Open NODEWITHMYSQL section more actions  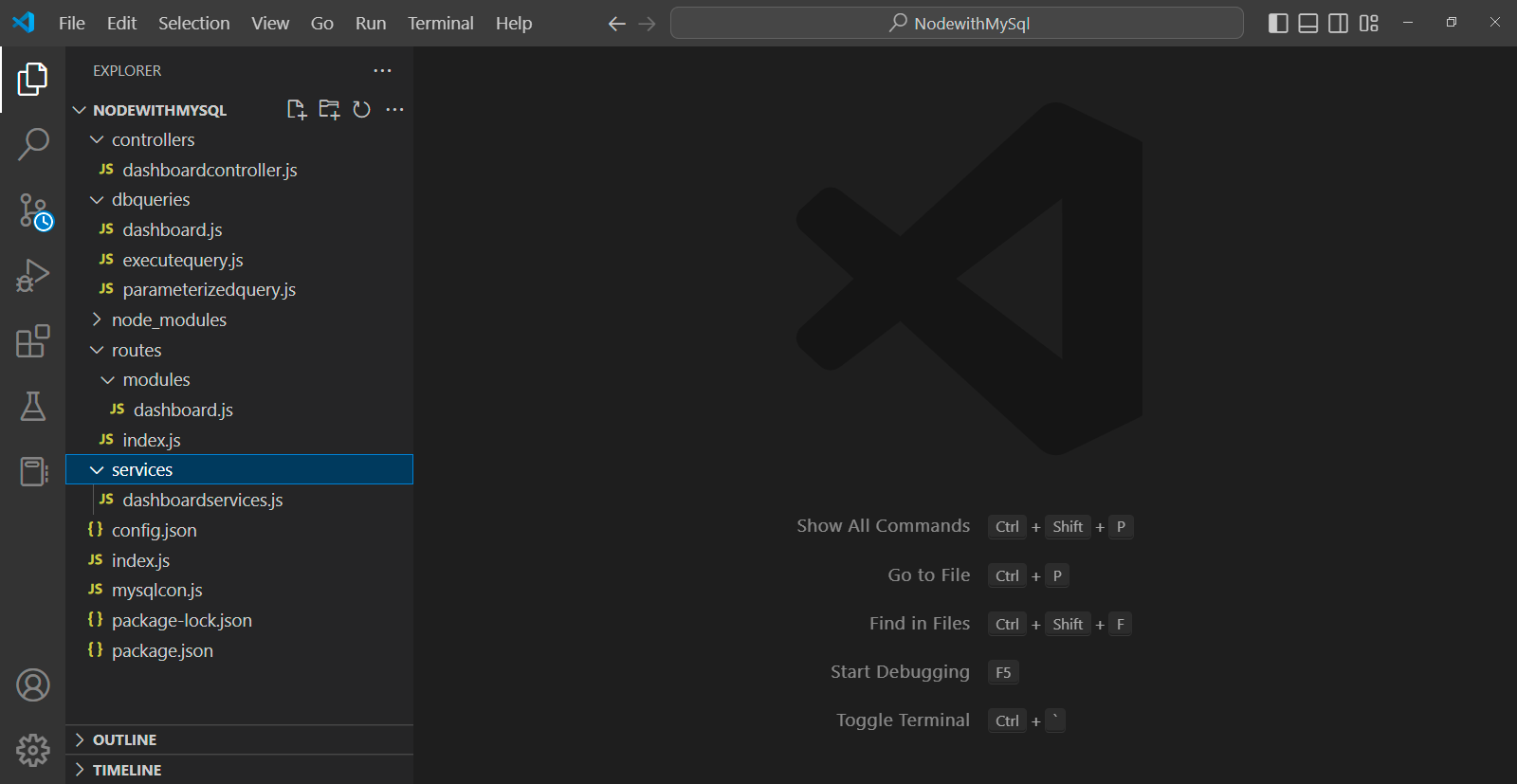(x=394, y=110)
